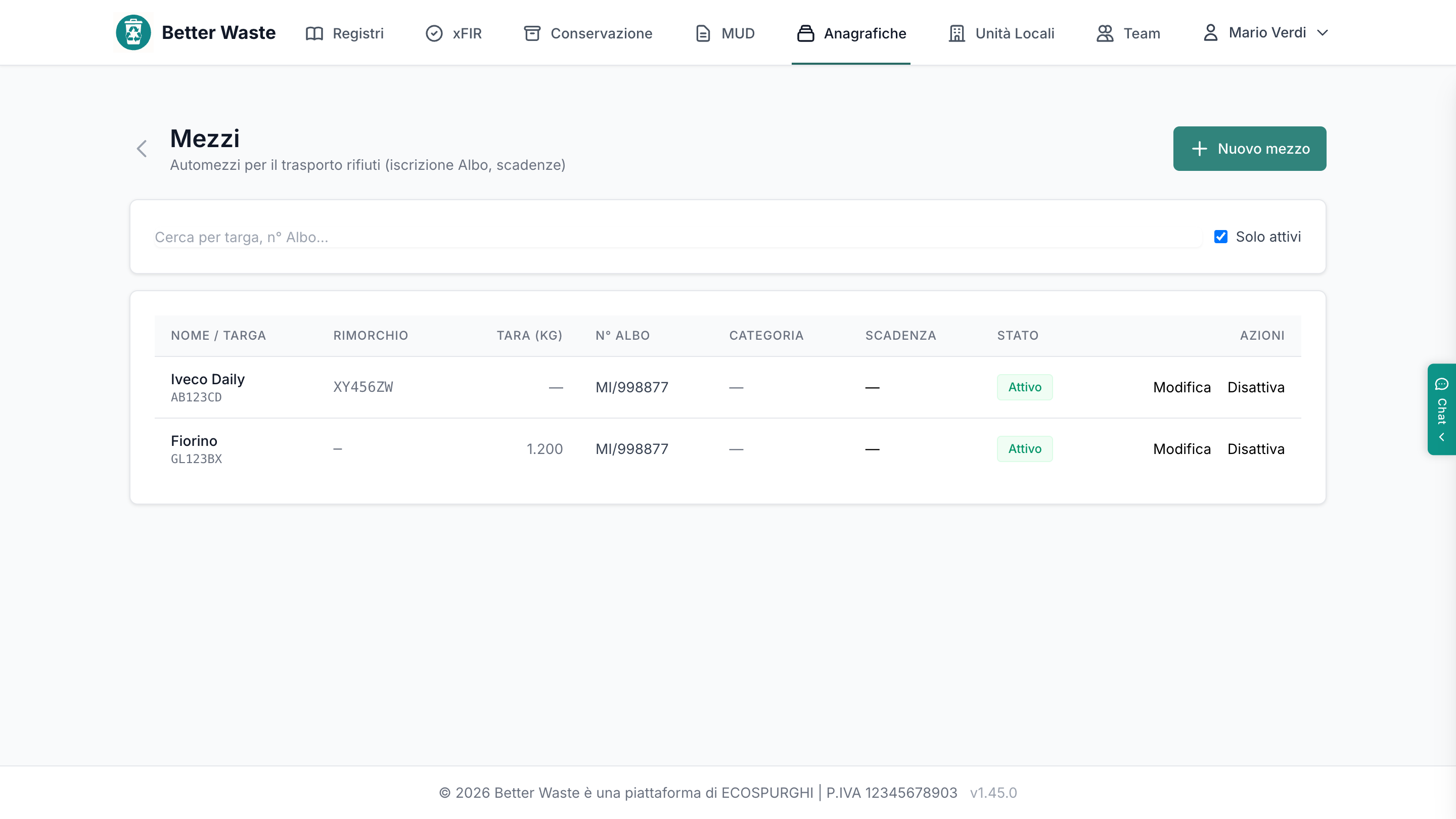Click Modifica for Fiorino
Screen dimensions: 1456x819
(x=1182, y=449)
